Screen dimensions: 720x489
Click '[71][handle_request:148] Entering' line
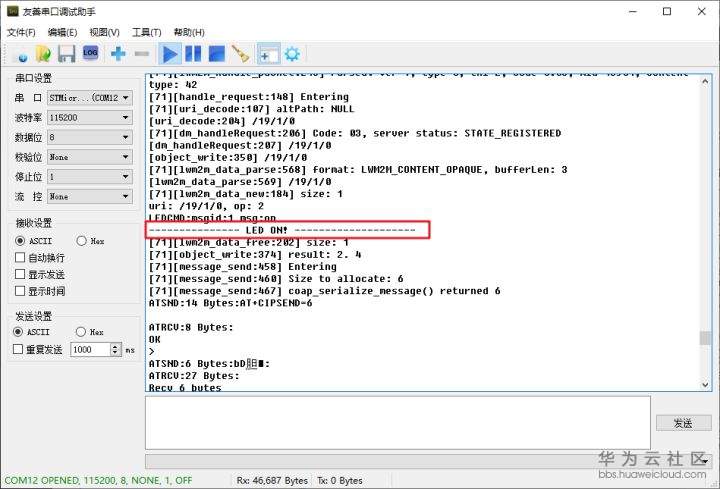(x=249, y=97)
